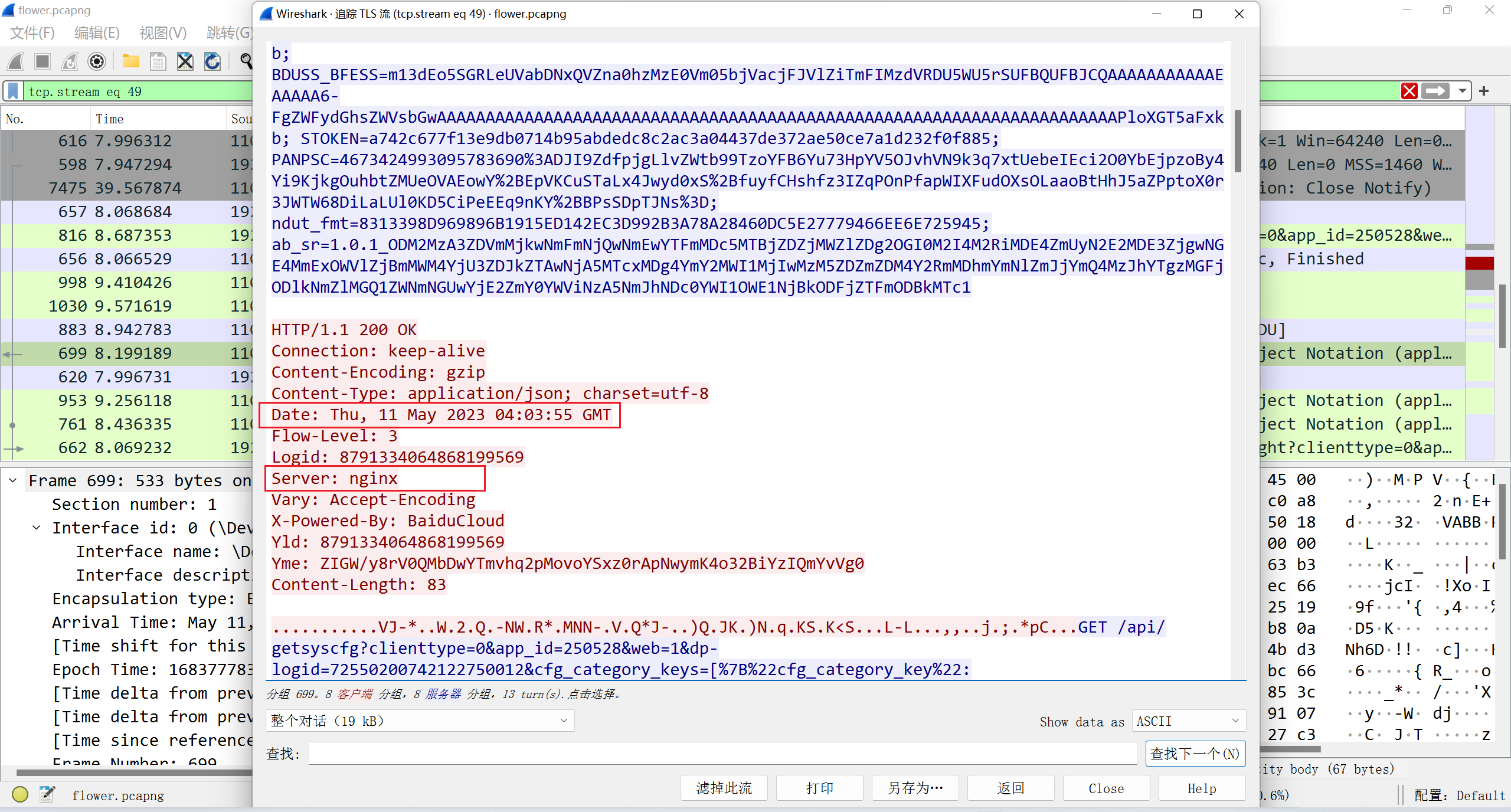Click the expert information circle in status bar
Image resolution: width=1511 pixels, height=812 pixels.
point(19,794)
